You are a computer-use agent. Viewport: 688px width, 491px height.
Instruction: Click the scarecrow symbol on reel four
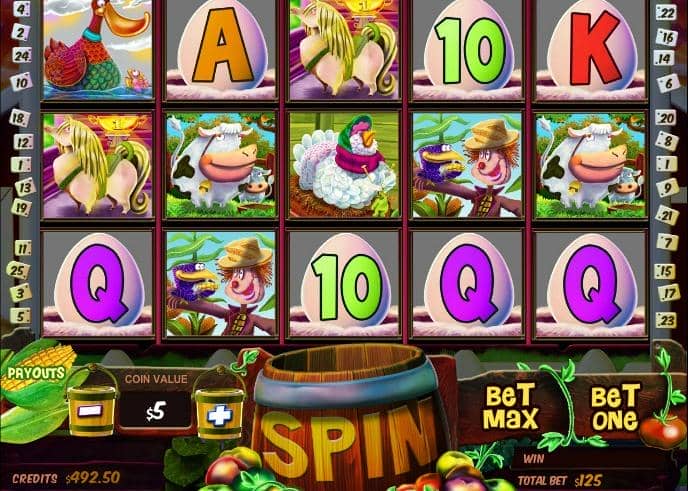click(468, 165)
